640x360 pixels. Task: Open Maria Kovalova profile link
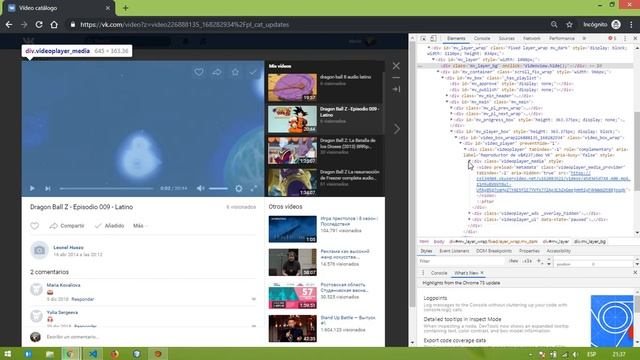coord(63,285)
